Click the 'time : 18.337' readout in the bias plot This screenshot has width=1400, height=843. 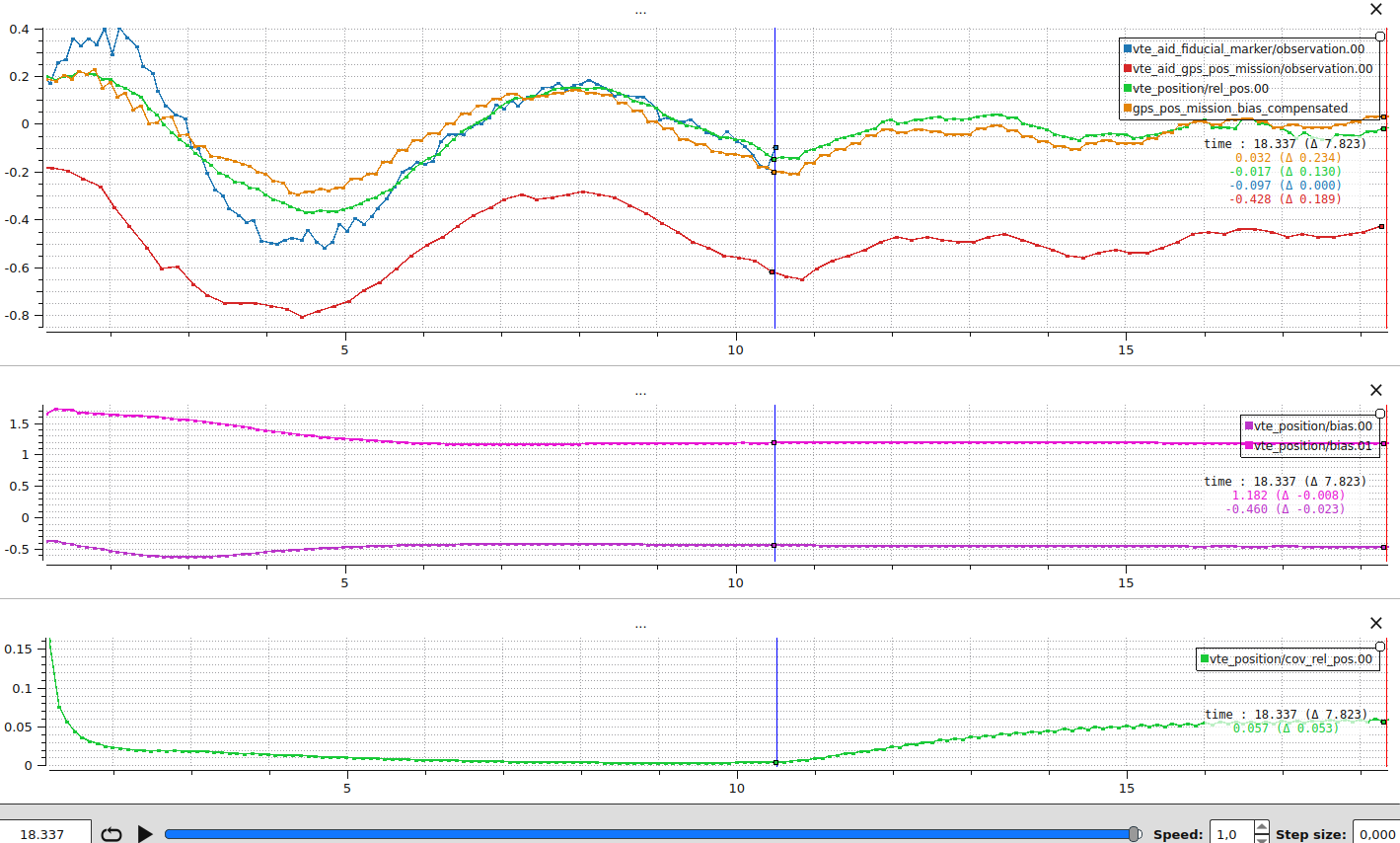click(1250, 482)
